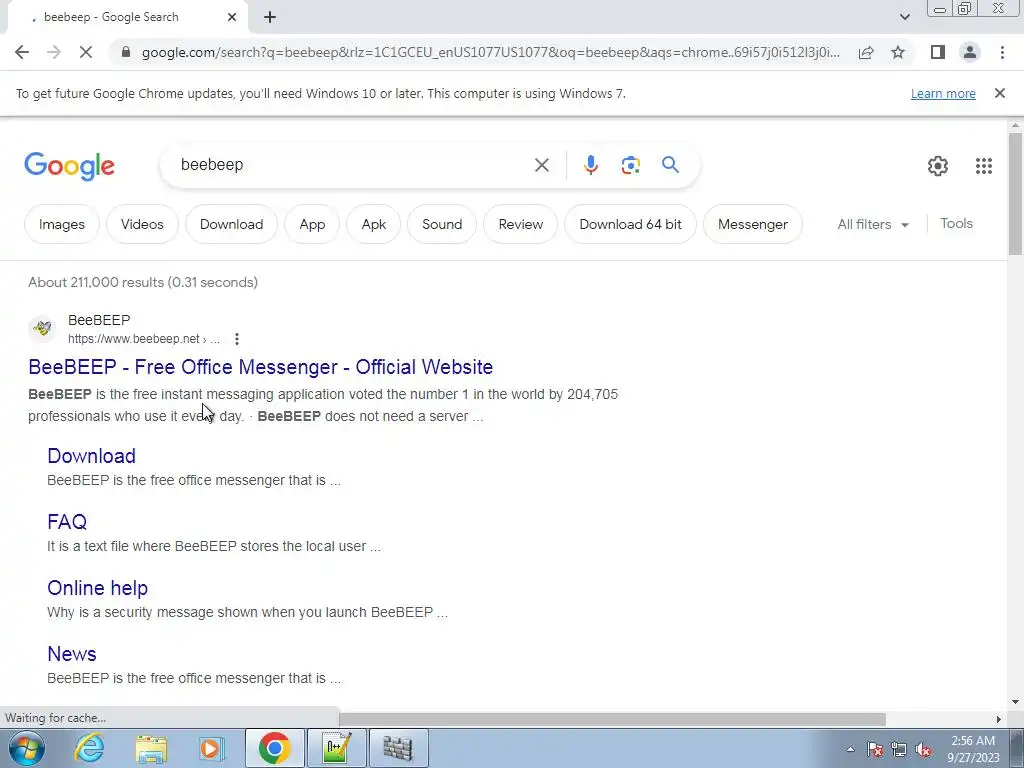Start voice search with microphone icon

point(590,165)
